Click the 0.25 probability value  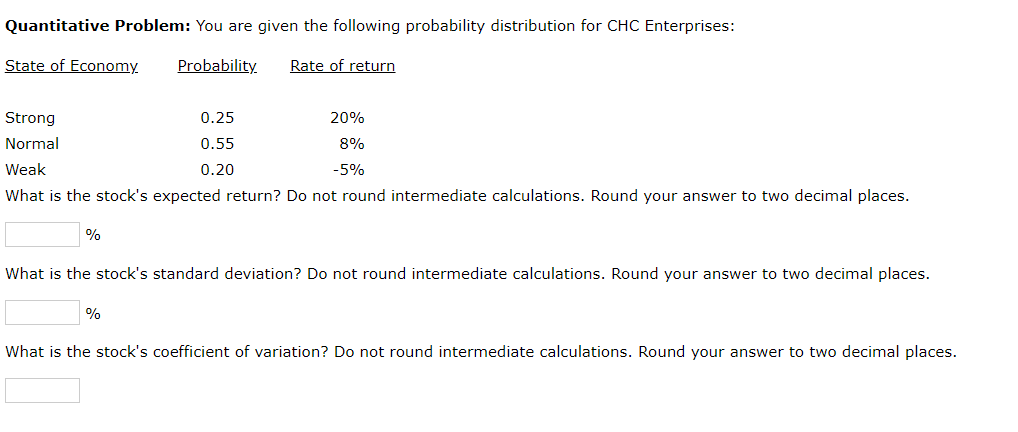click(x=217, y=118)
